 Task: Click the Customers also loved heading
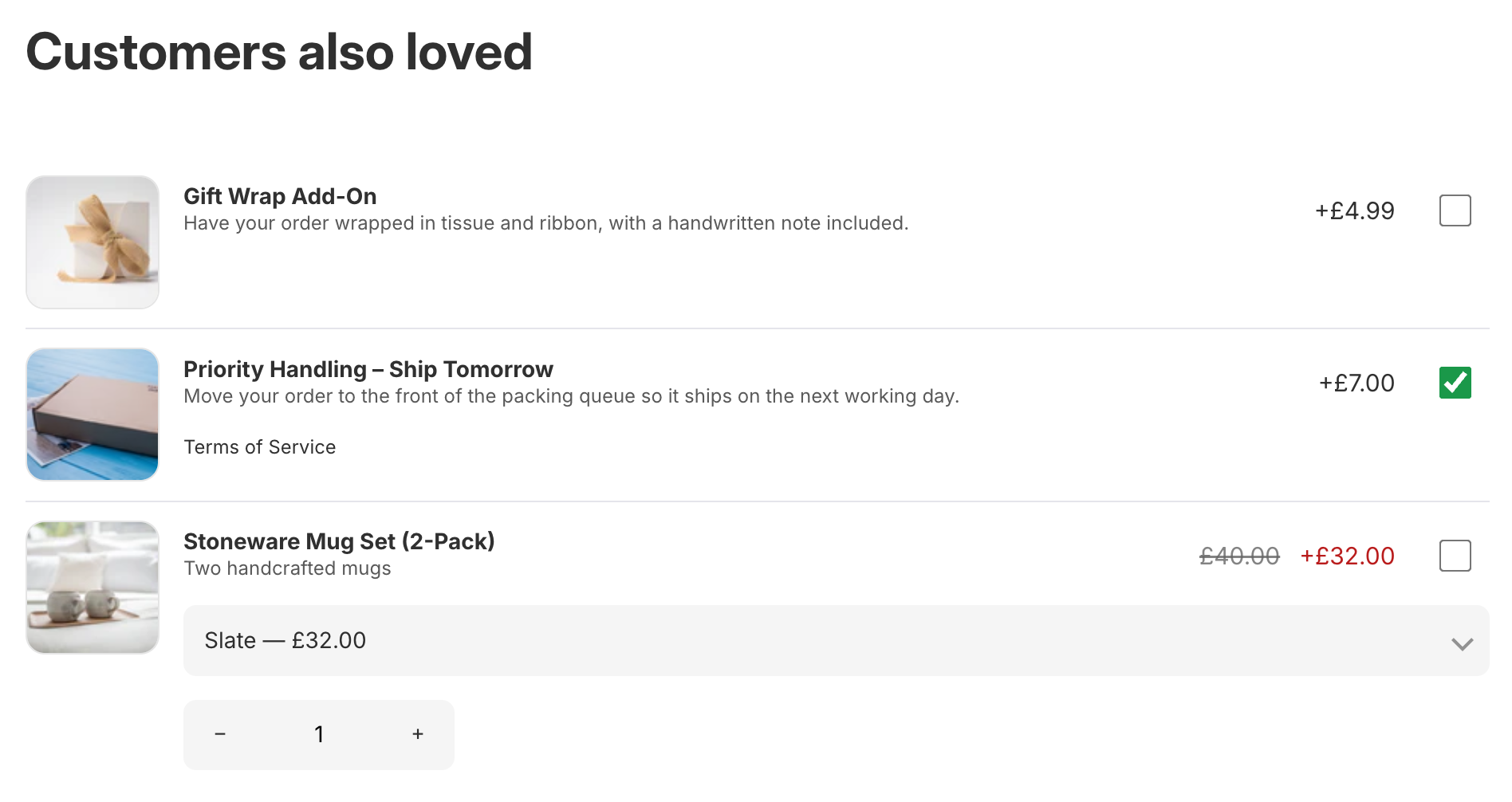click(280, 51)
